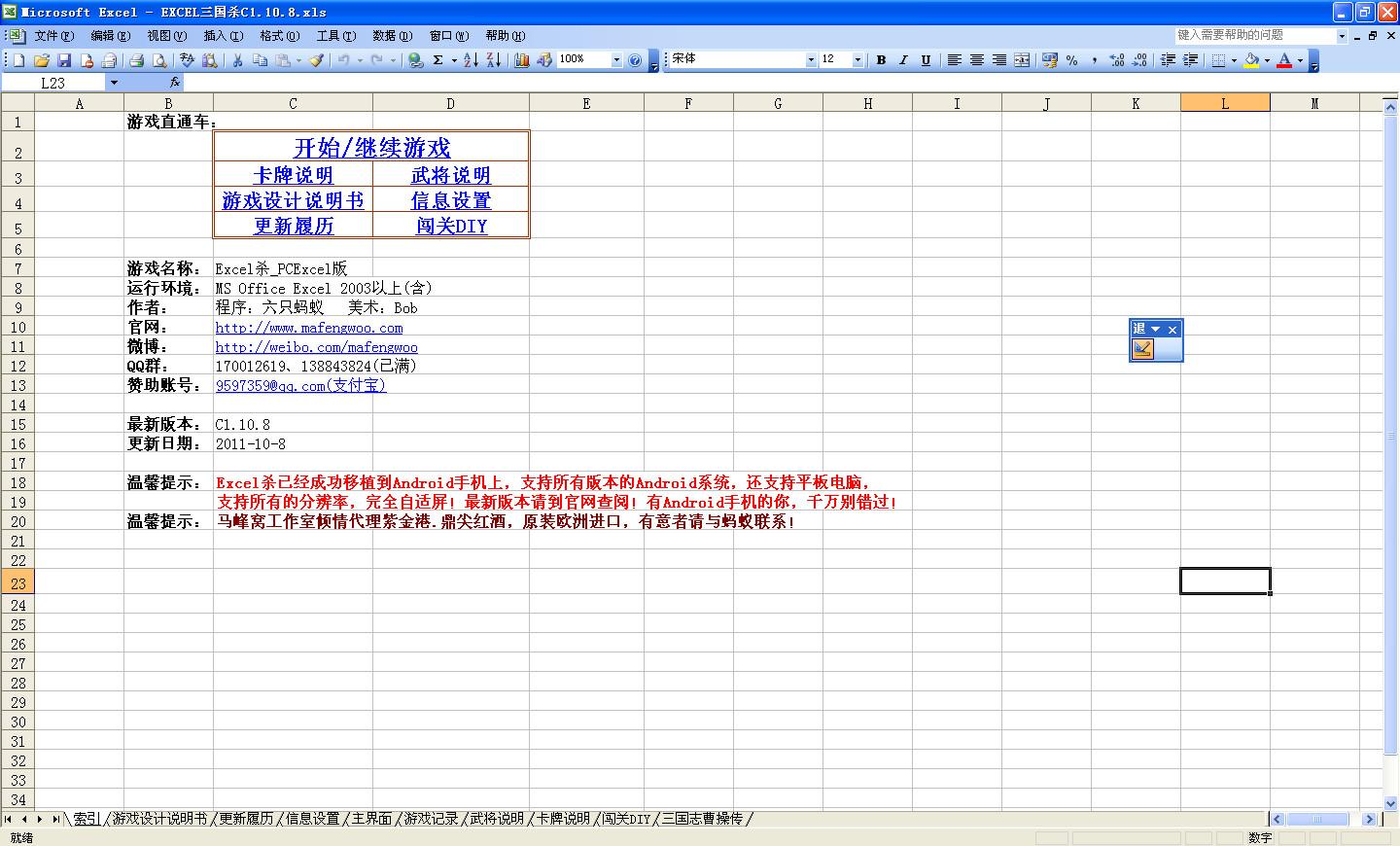Create a new blank workbook
Screen dimensions: 1400x846
pyautogui.click(x=18, y=60)
